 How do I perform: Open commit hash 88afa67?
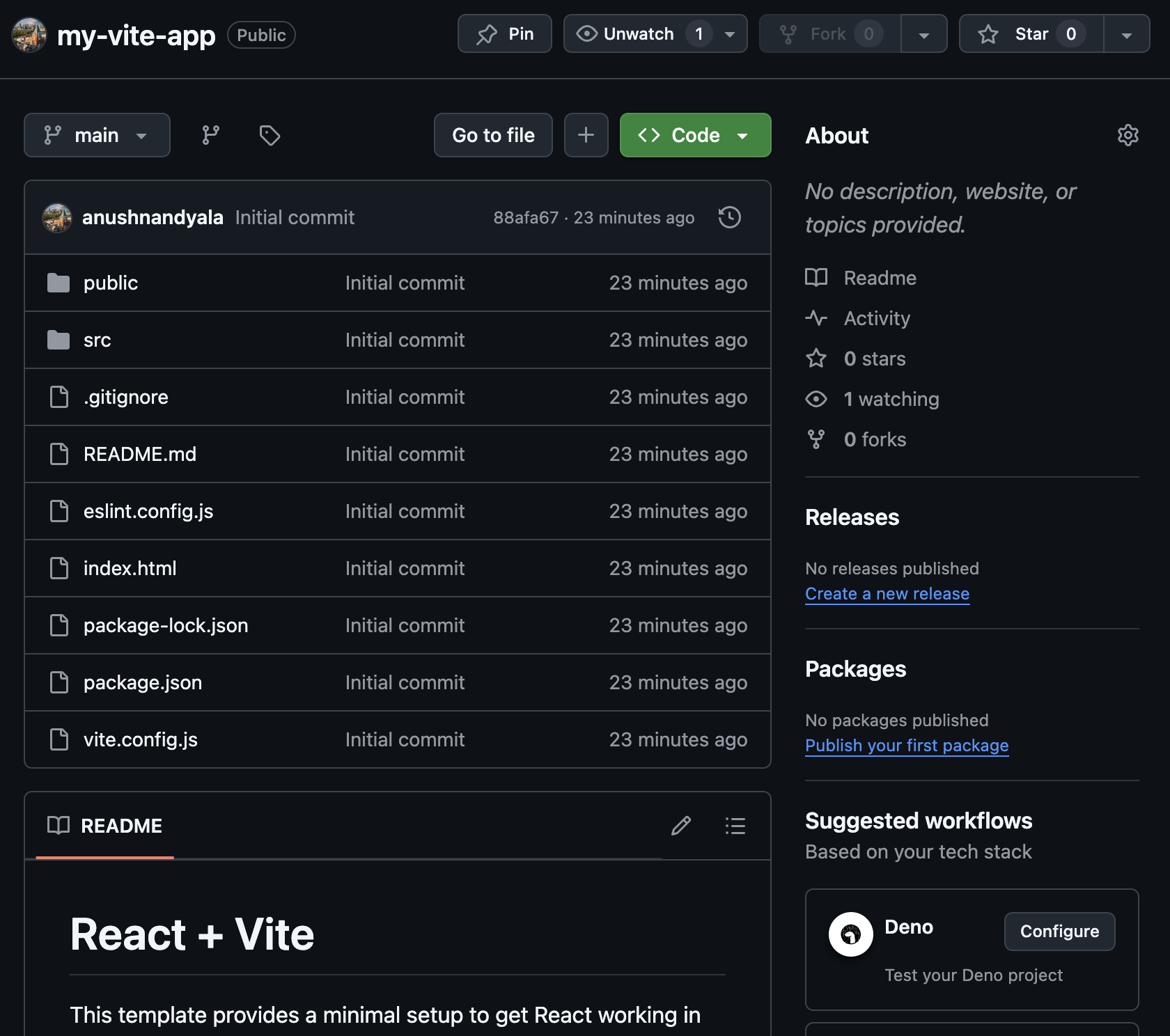tap(526, 218)
